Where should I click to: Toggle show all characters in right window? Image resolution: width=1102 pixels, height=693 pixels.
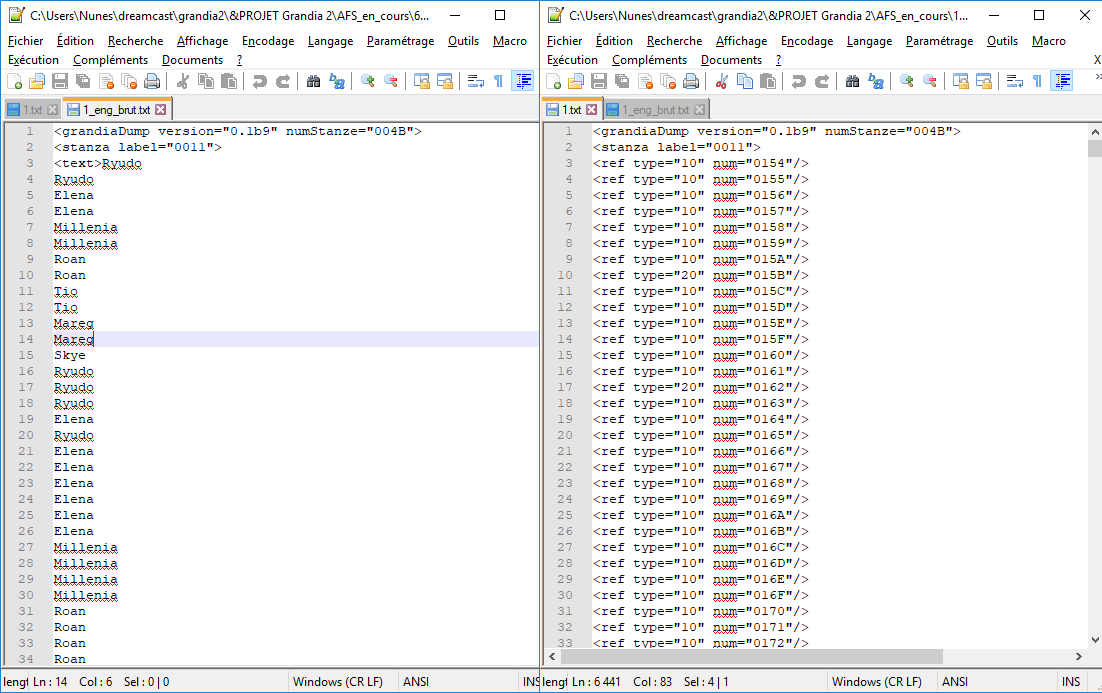1037,82
